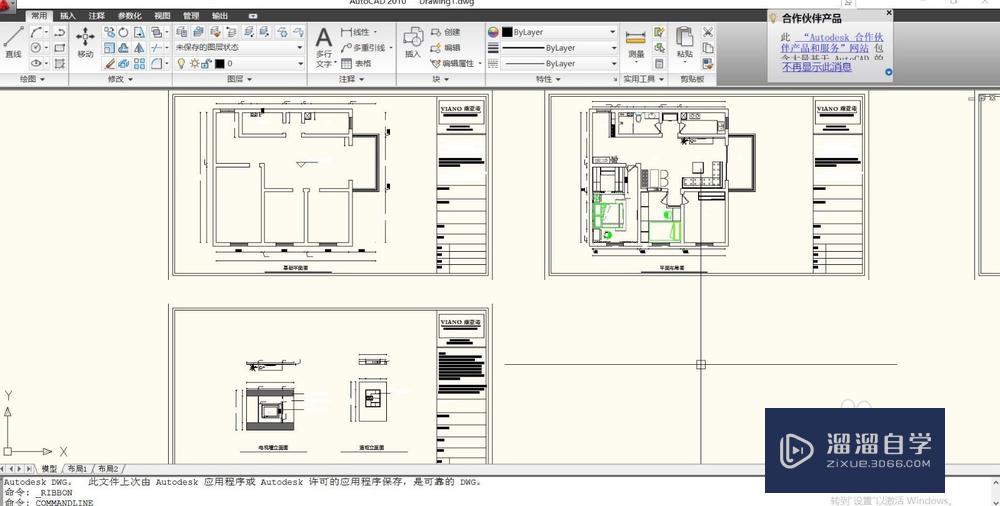Click the color wheel icon in Properties
The image size is (1000, 506).
[493, 32]
